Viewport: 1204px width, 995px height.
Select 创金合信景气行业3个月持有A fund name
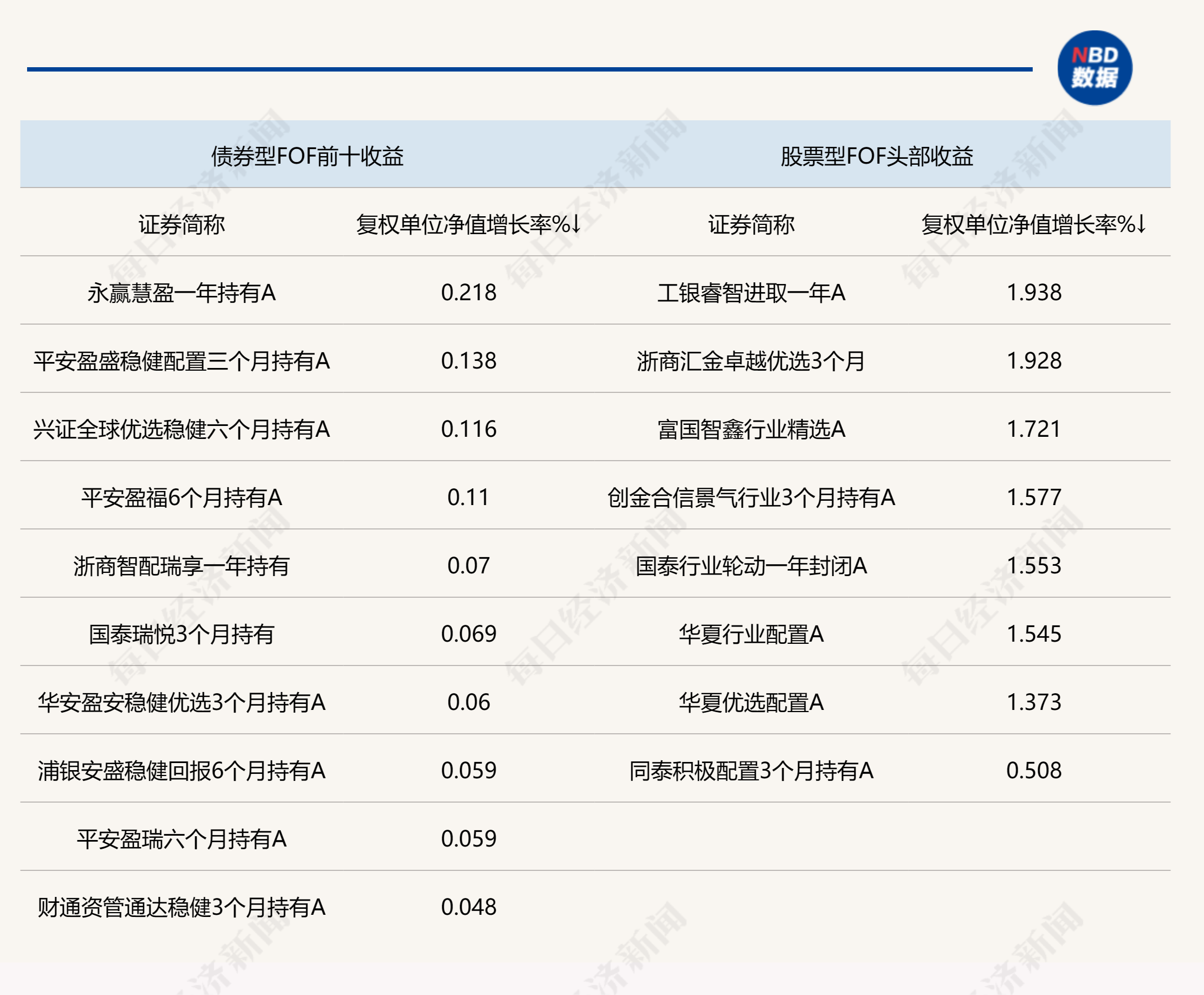752,497
